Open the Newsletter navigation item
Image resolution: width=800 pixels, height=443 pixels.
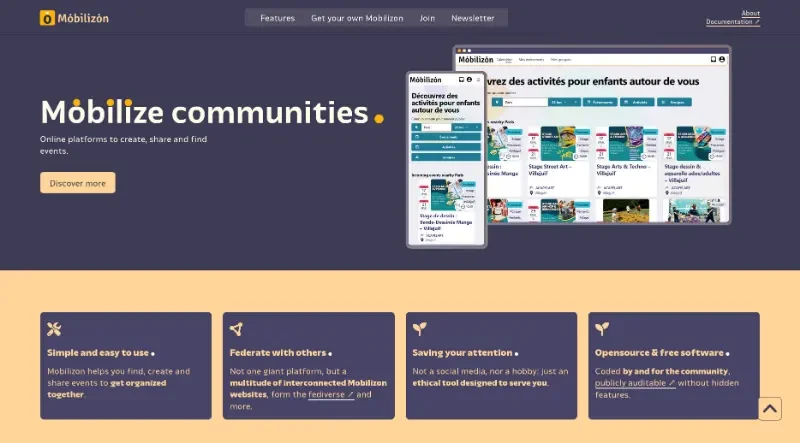tap(472, 18)
